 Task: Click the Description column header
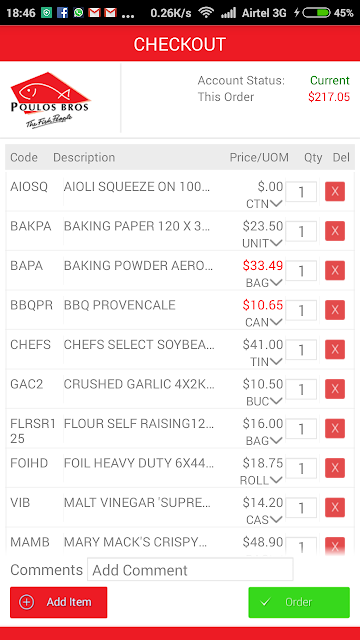[x=84, y=158]
